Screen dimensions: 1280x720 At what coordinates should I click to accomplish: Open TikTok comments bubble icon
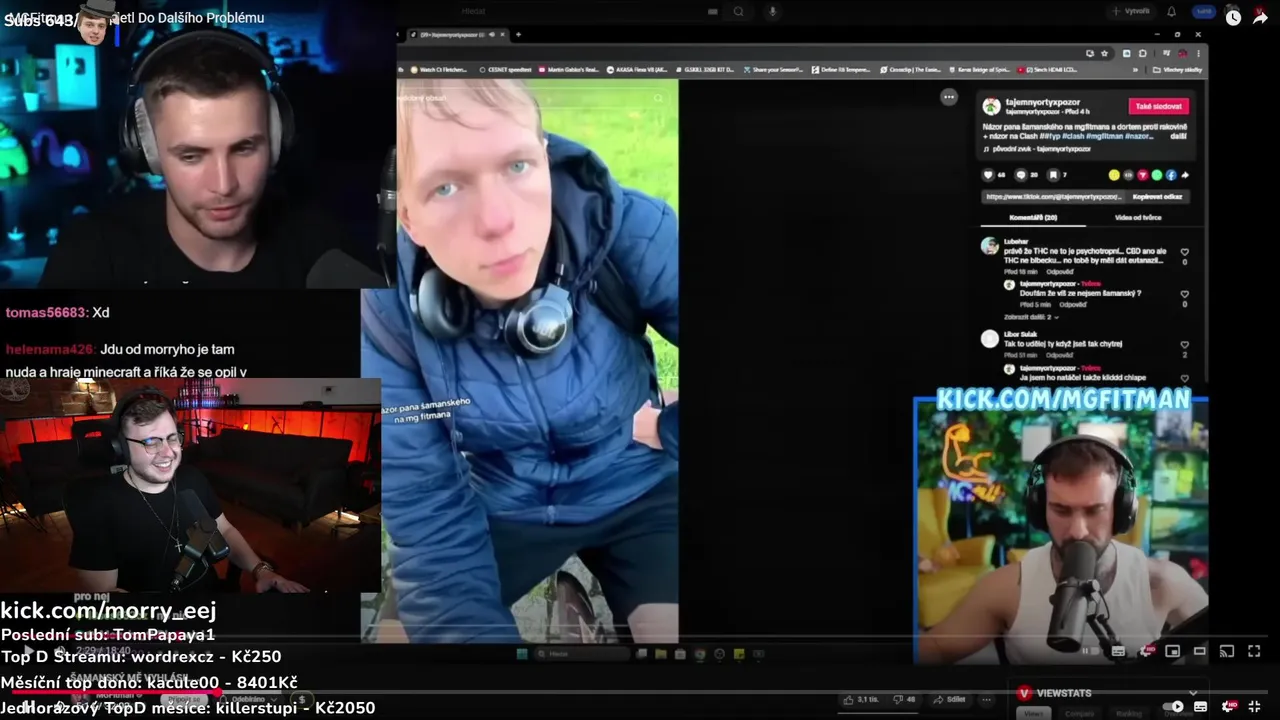1021,175
